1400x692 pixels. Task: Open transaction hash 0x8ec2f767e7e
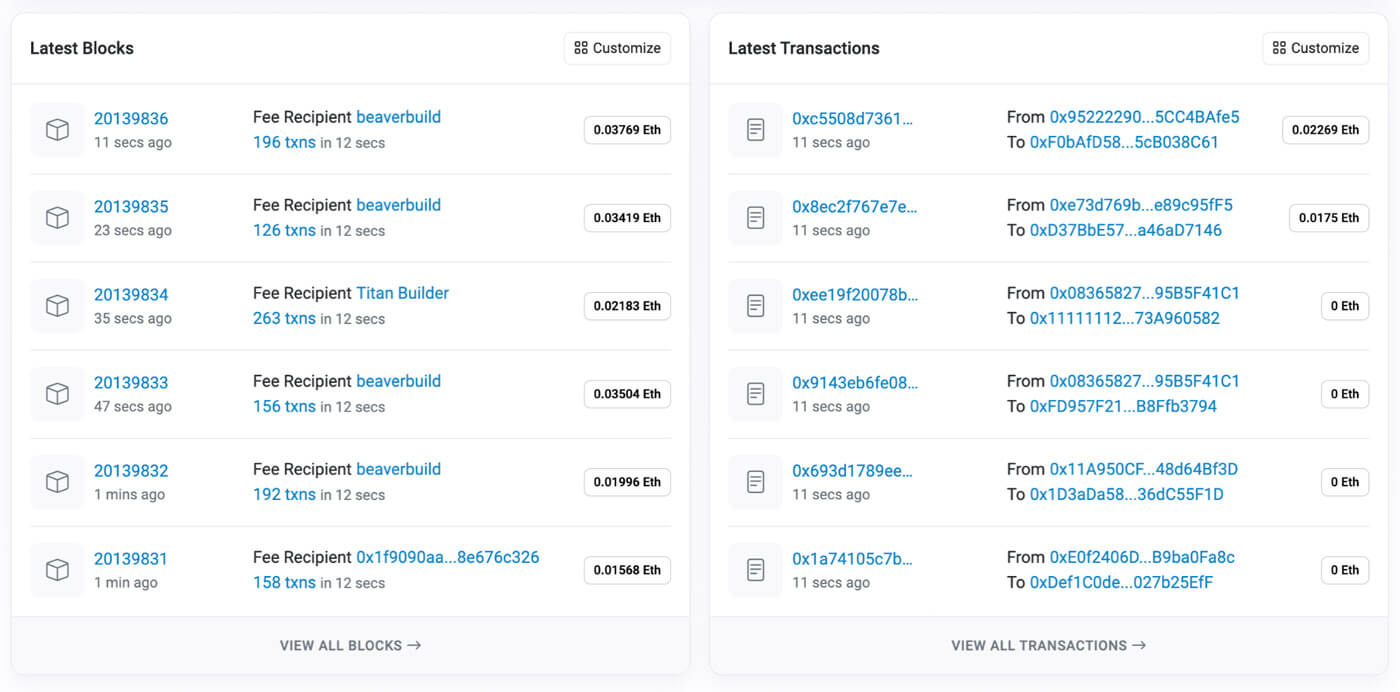pos(854,207)
